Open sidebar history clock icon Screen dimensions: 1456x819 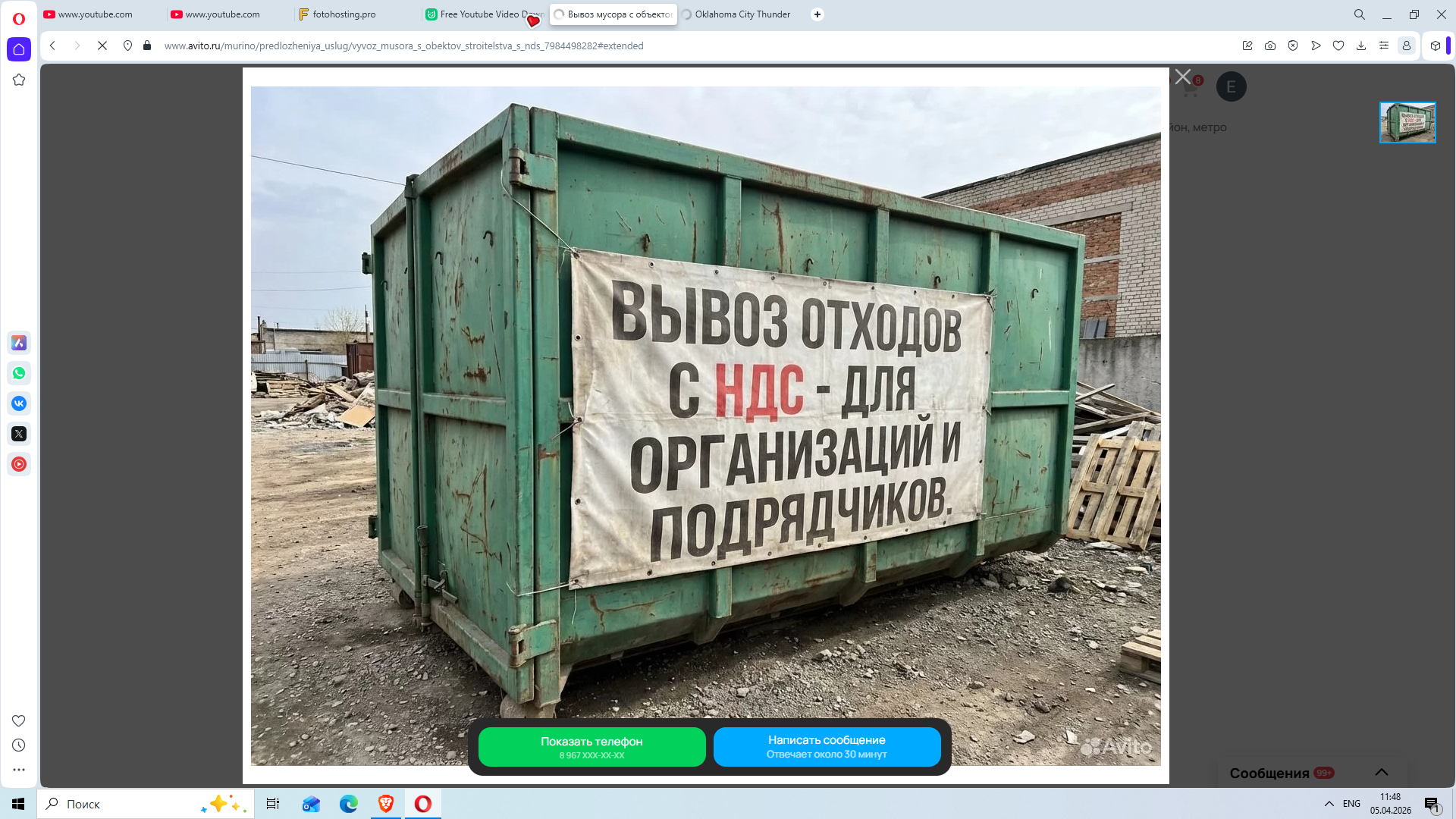[x=19, y=745]
